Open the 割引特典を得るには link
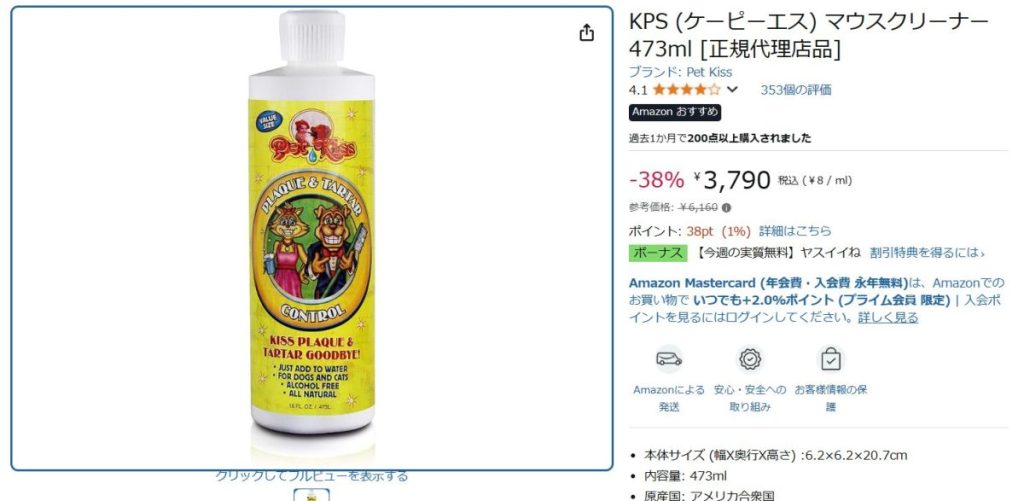This screenshot has height=501, width=1024. point(927,253)
